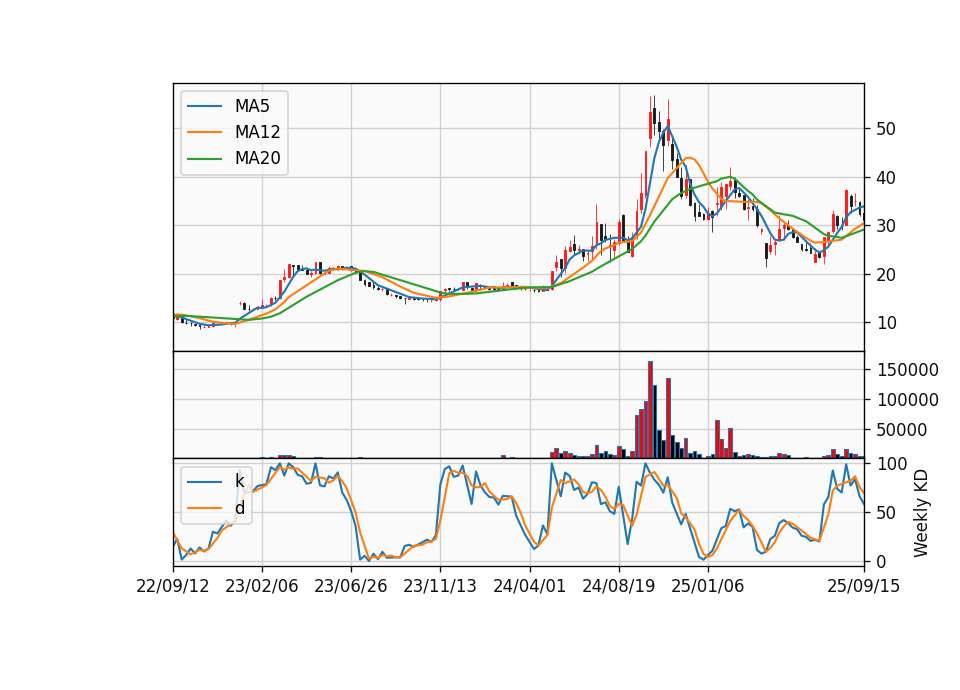Viewport: 960px width, 690px height.
Task: Click the 23/11/13 date tick label
Action: click(440, 586)
